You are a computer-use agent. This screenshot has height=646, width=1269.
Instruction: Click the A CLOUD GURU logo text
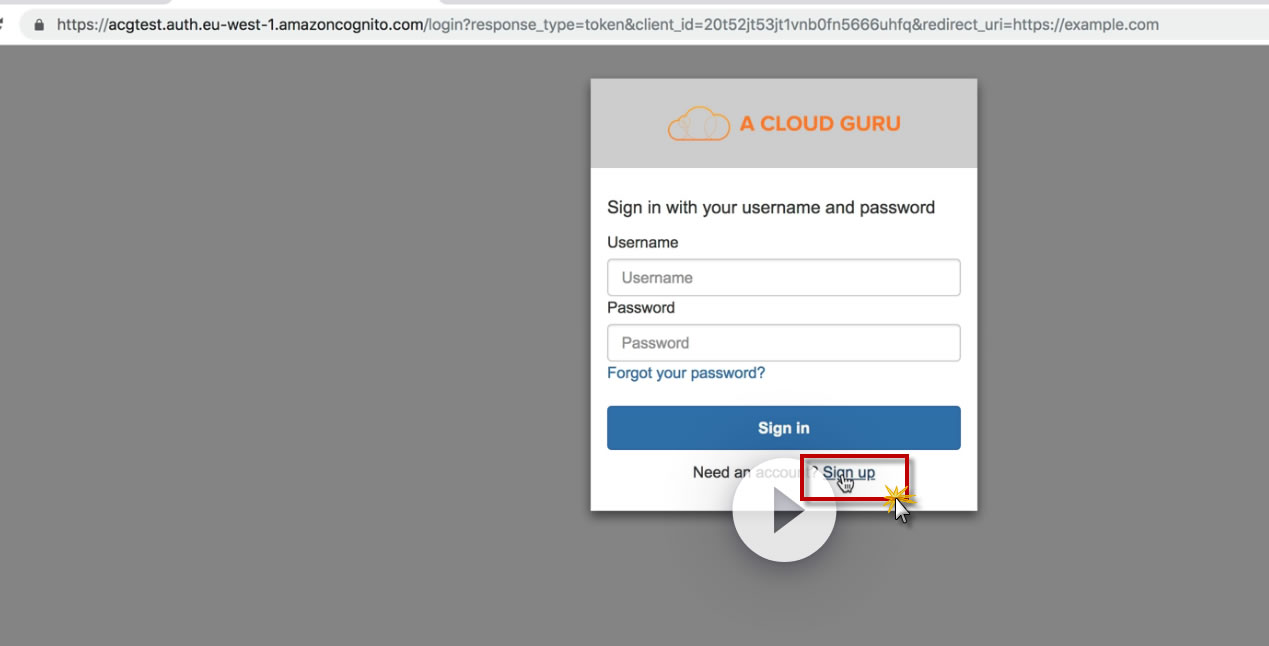pyautogui.click(x=820, y=124)
